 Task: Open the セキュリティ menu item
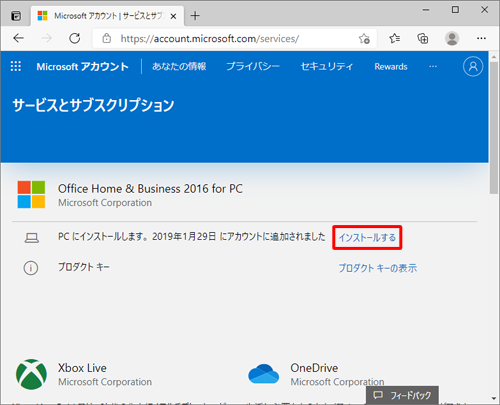(x=327, y=66)
